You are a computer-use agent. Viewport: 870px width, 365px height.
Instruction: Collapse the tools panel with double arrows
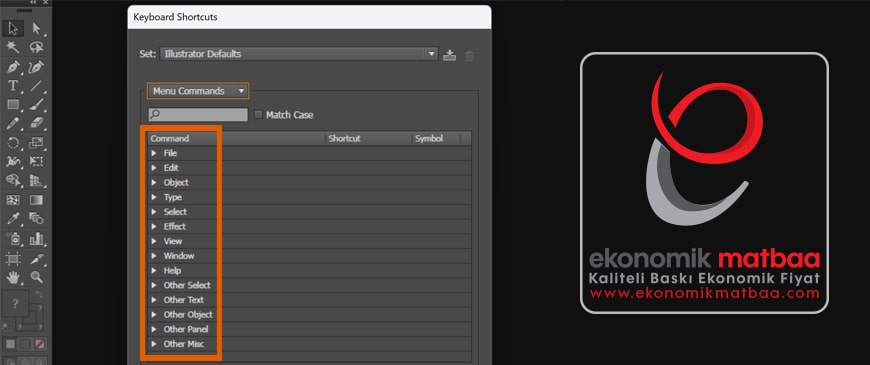[33, 3]
